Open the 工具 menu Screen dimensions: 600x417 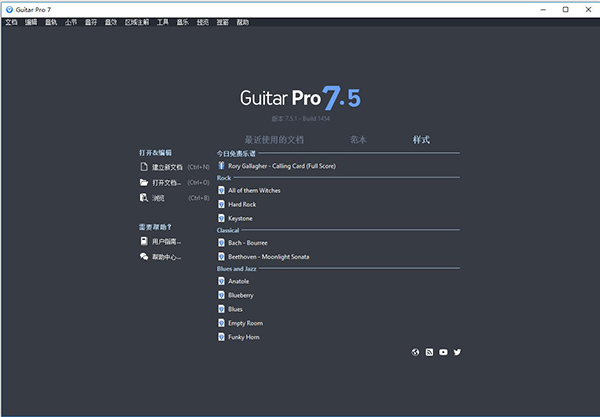[163, 22]
